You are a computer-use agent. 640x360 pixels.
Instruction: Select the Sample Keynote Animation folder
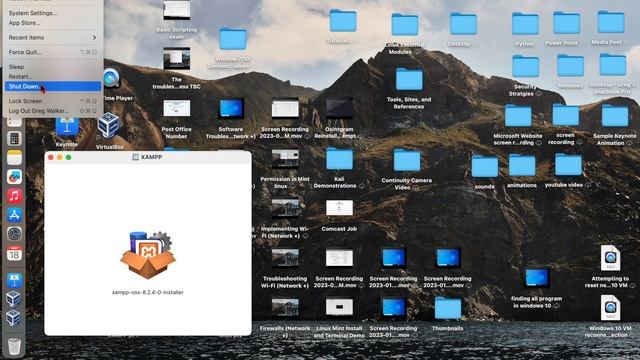pyautogui.click(x=615, y=116)
